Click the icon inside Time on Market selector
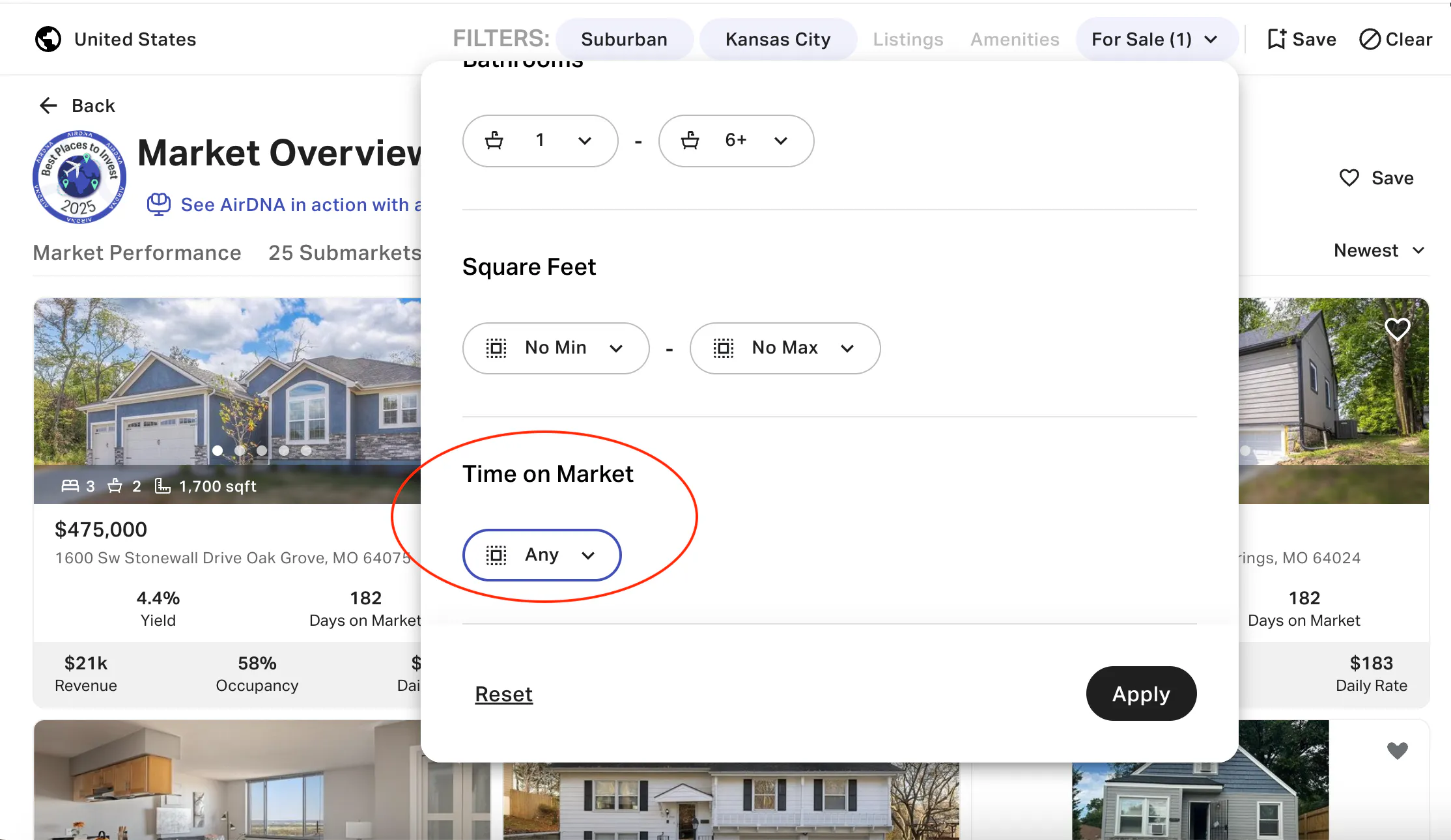 coord(496,555)
